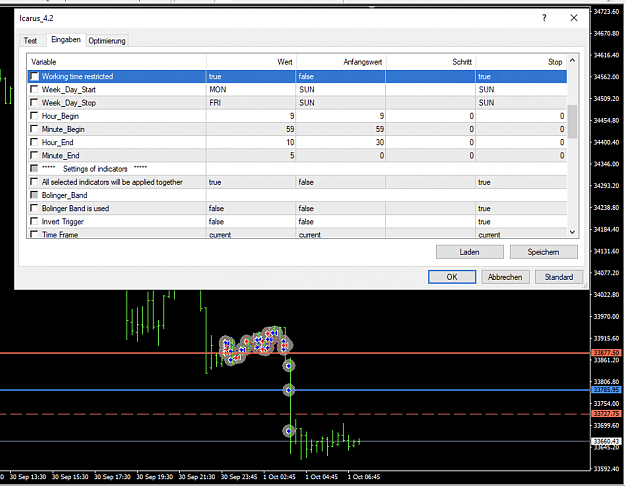
Task: Enable the Hour_Begin optimization checkbox
Action: [x=34, y=116]
